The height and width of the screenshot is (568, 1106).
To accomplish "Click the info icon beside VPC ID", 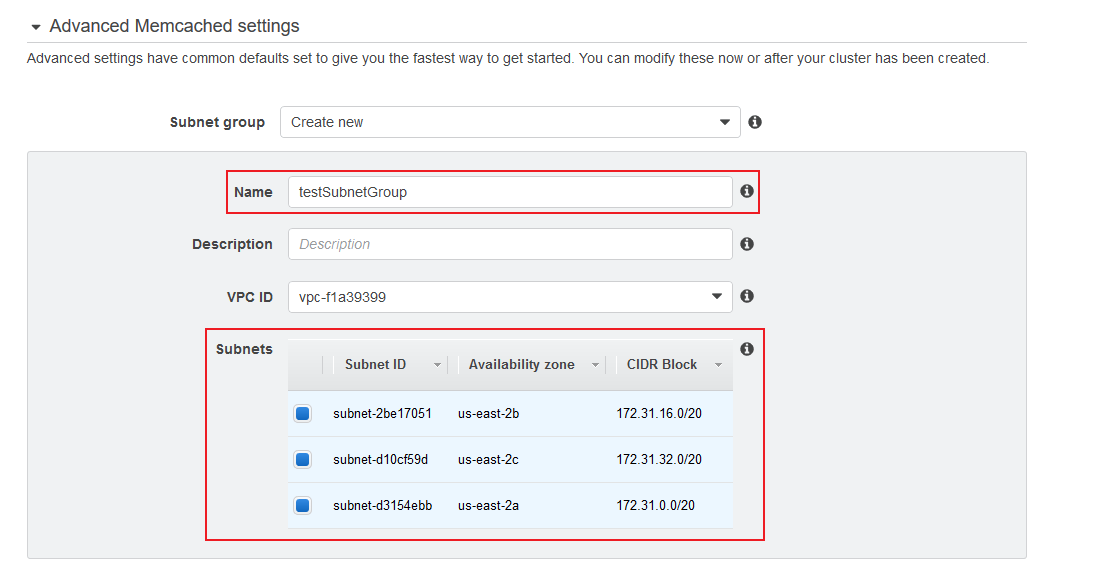I will pyautogui.click(x=747, y=296).
